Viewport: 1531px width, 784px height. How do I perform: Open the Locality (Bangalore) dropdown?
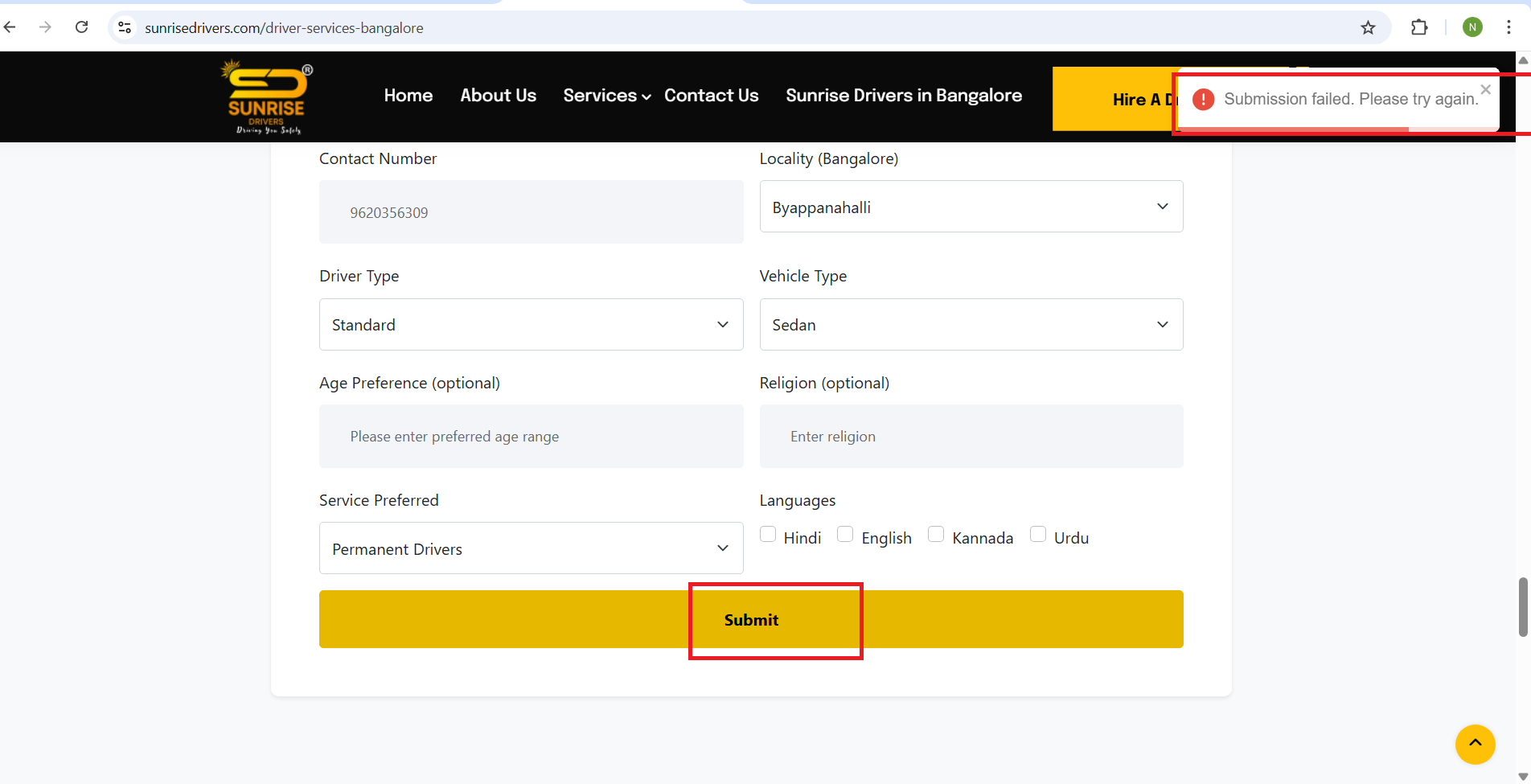click(x=971, y=207)
